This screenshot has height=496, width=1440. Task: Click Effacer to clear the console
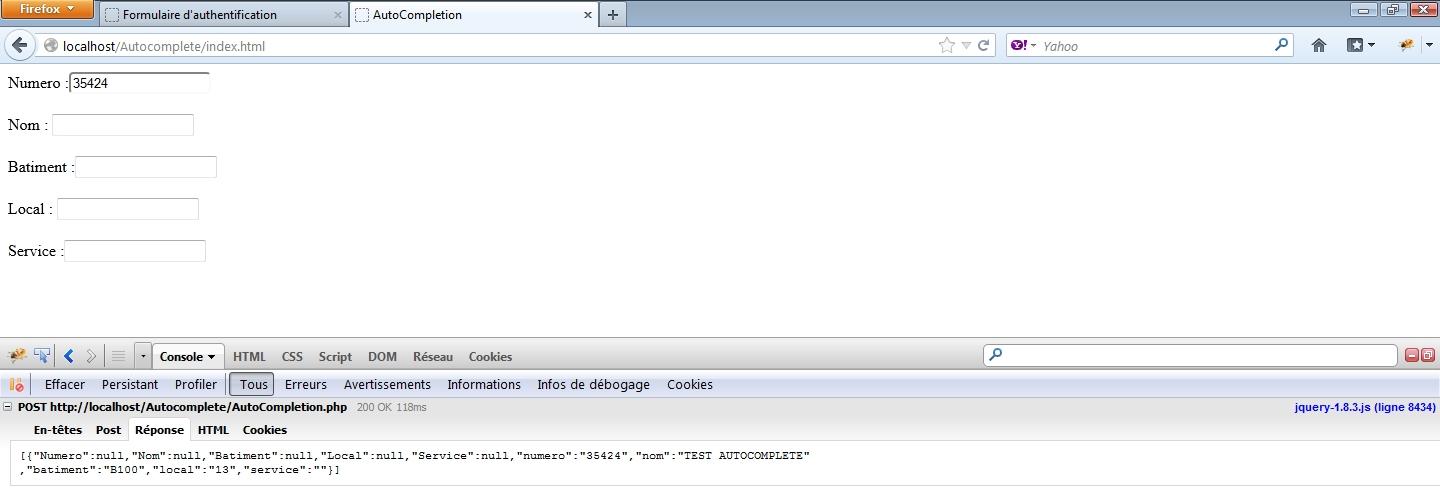65,385
